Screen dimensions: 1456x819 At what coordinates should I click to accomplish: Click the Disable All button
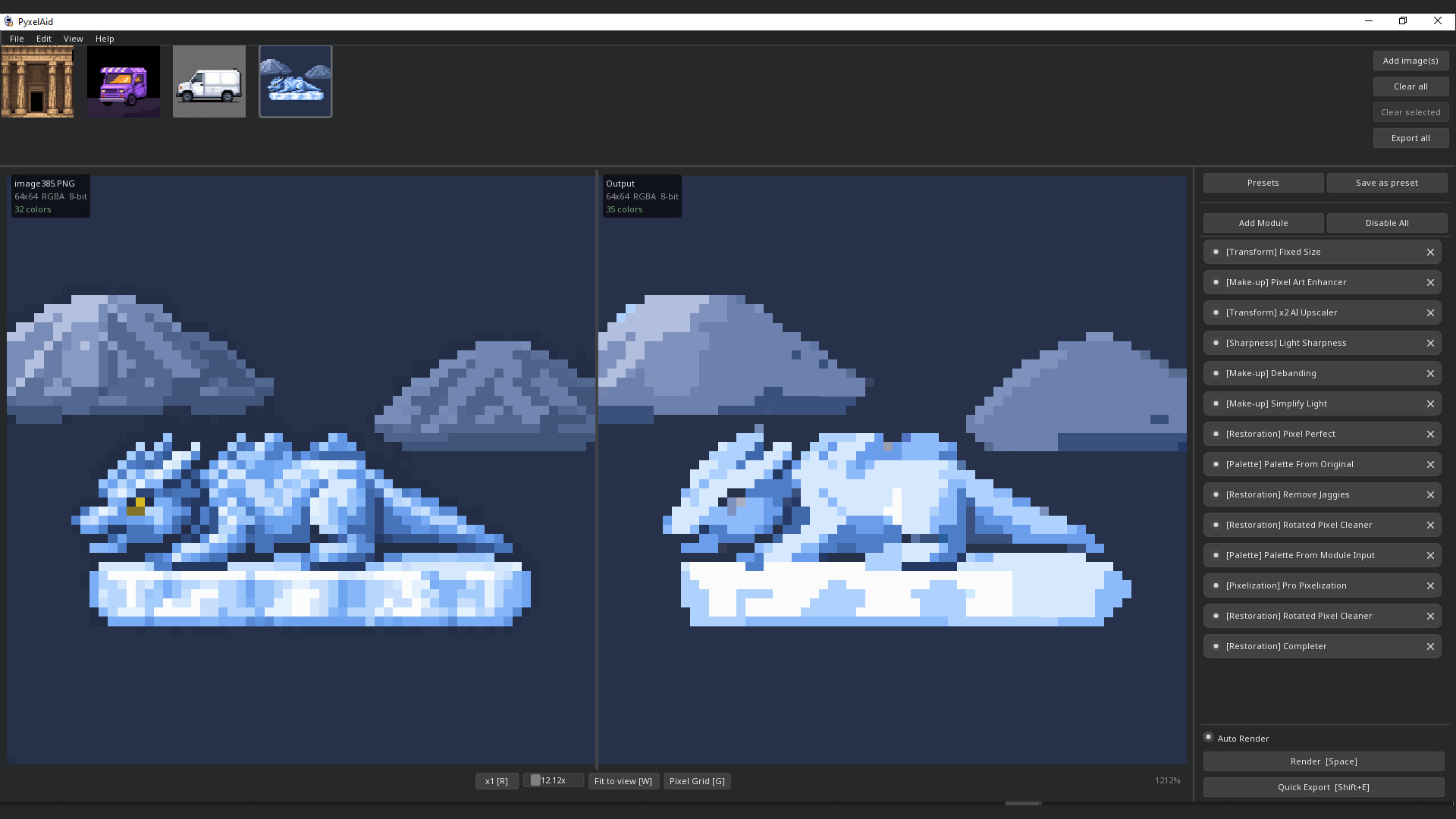click(1387, 223)
